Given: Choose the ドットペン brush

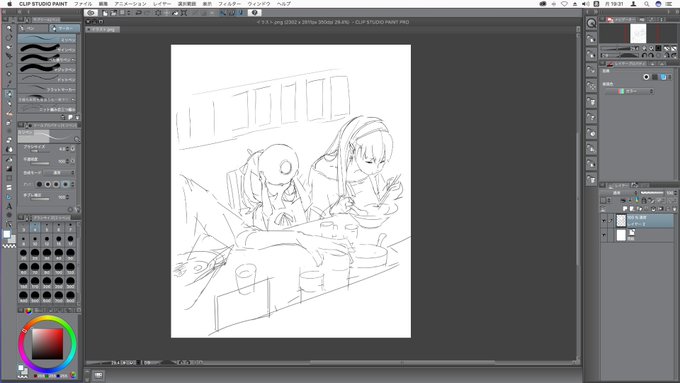Looking at the screenshot, I should click(48, 79).
